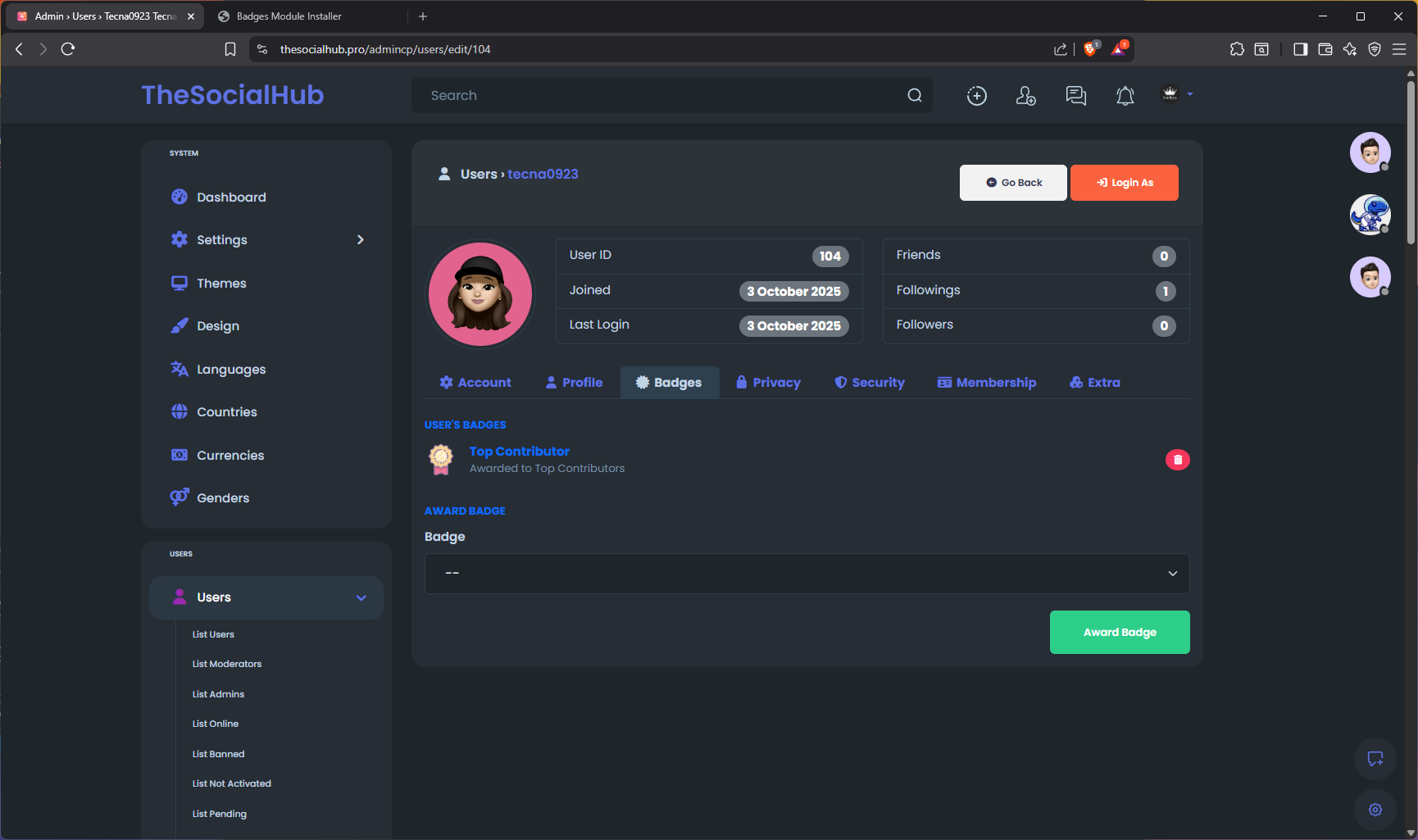The image size is (1418, 840).
Task: Open the admin crown account menu
Action: click(x=1176, y=95)
